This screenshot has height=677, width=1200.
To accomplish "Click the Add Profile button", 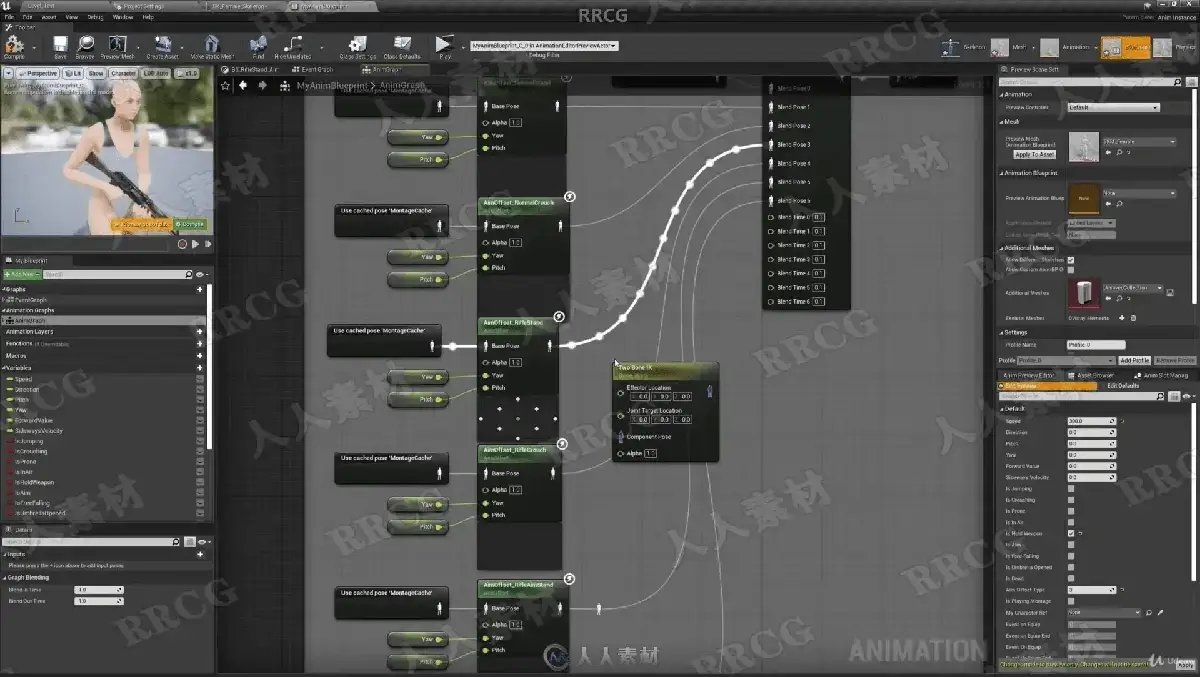I will pyautogui.click(x=1134, y=360).
